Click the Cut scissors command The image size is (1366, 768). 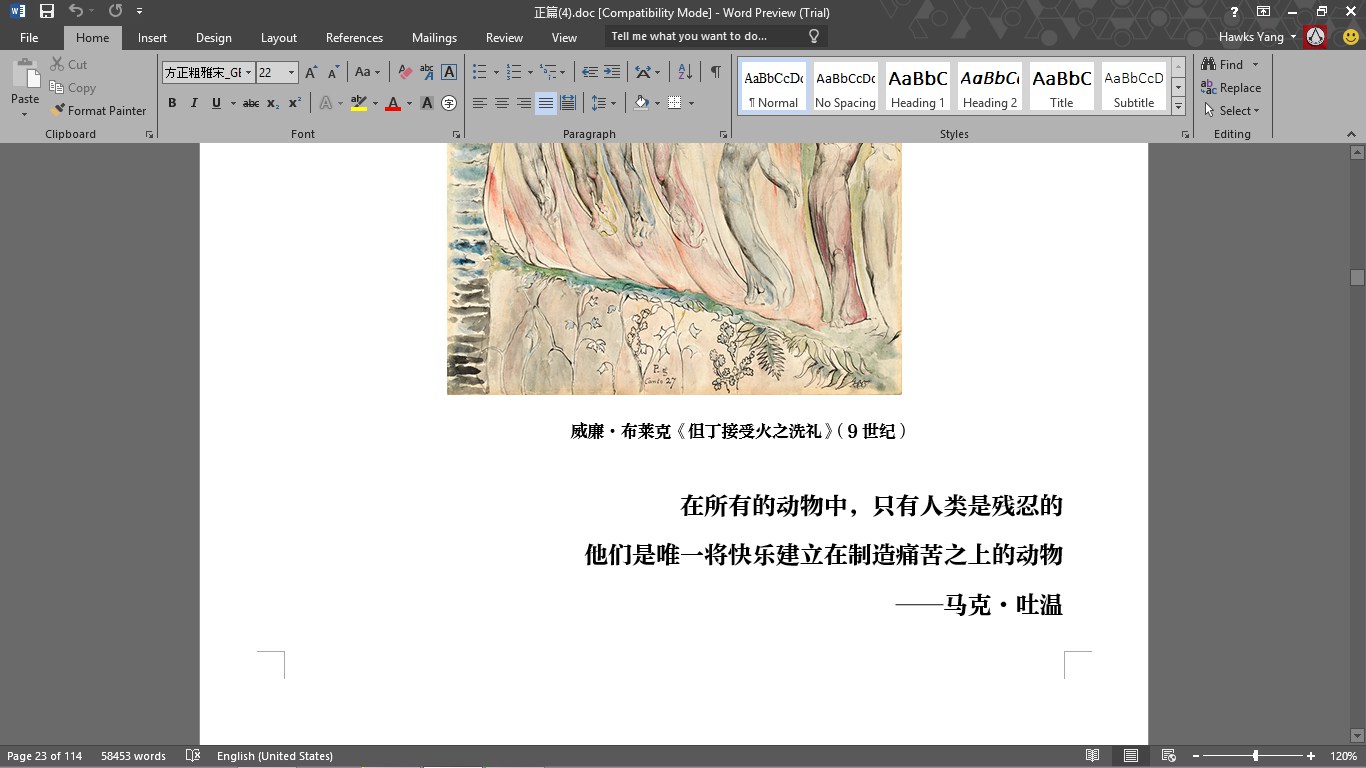click(68, 64)
